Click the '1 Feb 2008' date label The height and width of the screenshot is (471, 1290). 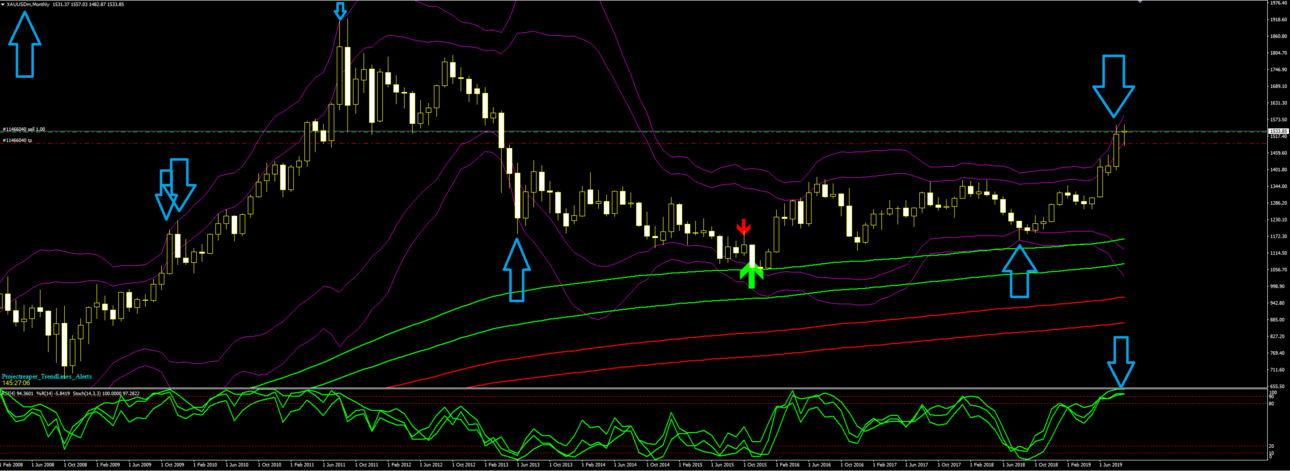coord(12,464)
